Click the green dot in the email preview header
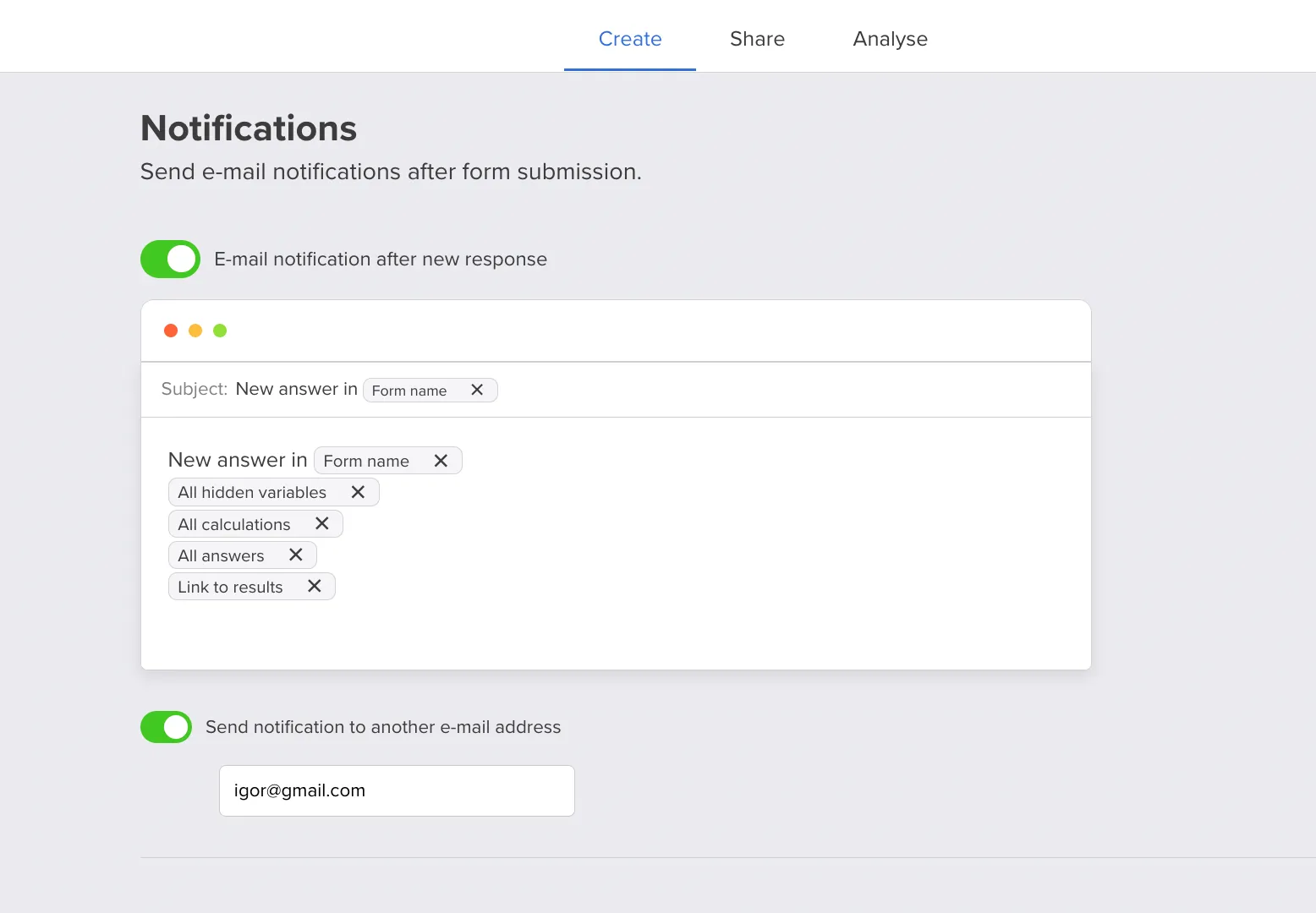The width and height of the screenshot is (1316, 913). [x=220, y=330]
